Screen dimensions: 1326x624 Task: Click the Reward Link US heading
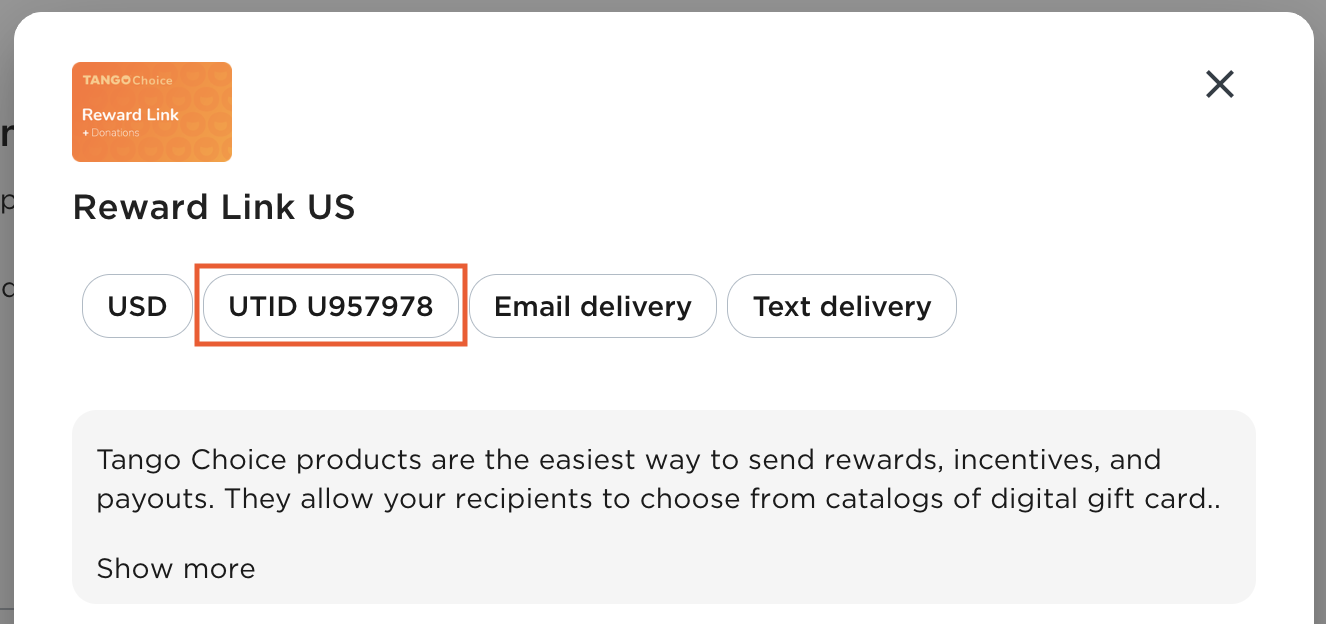click(x=214, y=207)
